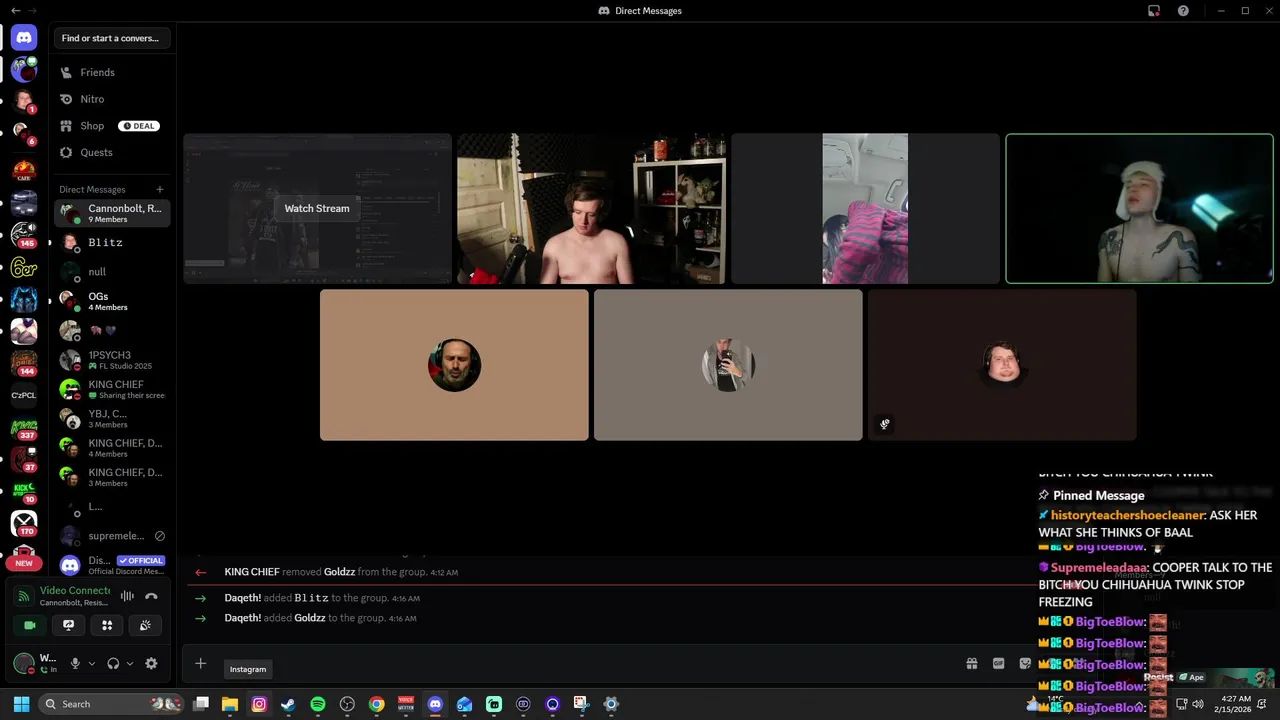Open the sticker picker
The width and height of the screenshot is (1280, 720).
[1025, 663]
